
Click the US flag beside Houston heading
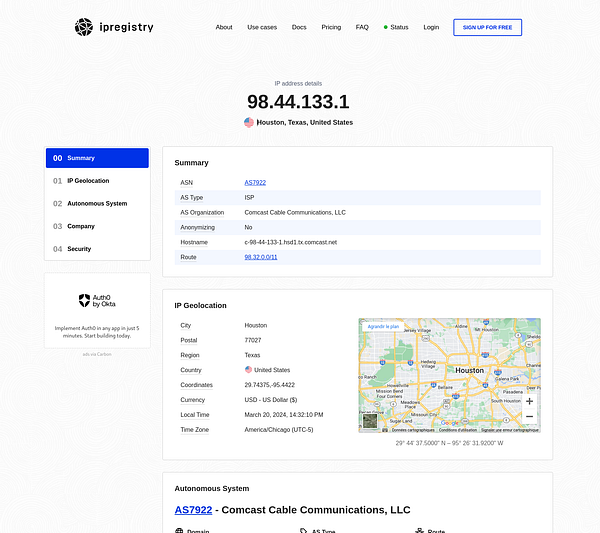point(249,122)
